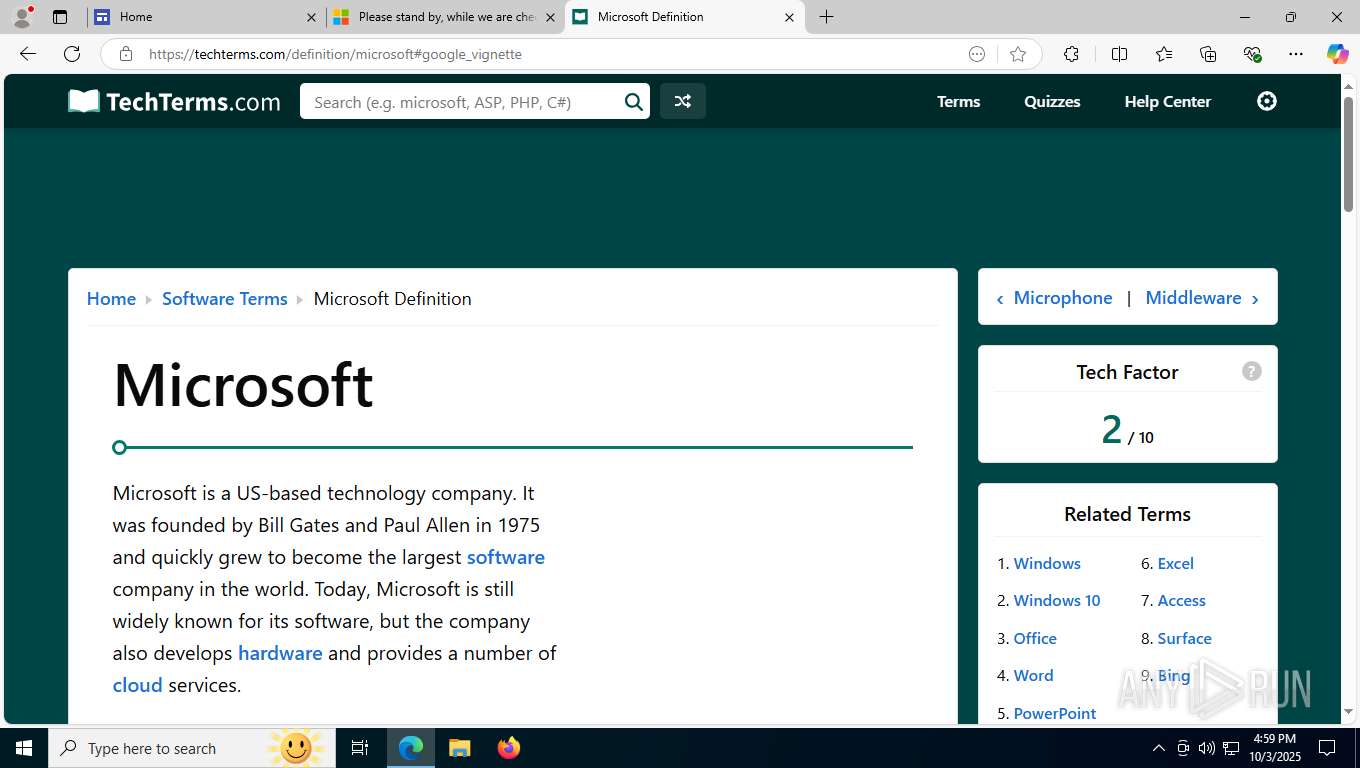Open related term PowerPoint
The height and width of the screenshot is (768, 1360).
[x=1055, y=713]
